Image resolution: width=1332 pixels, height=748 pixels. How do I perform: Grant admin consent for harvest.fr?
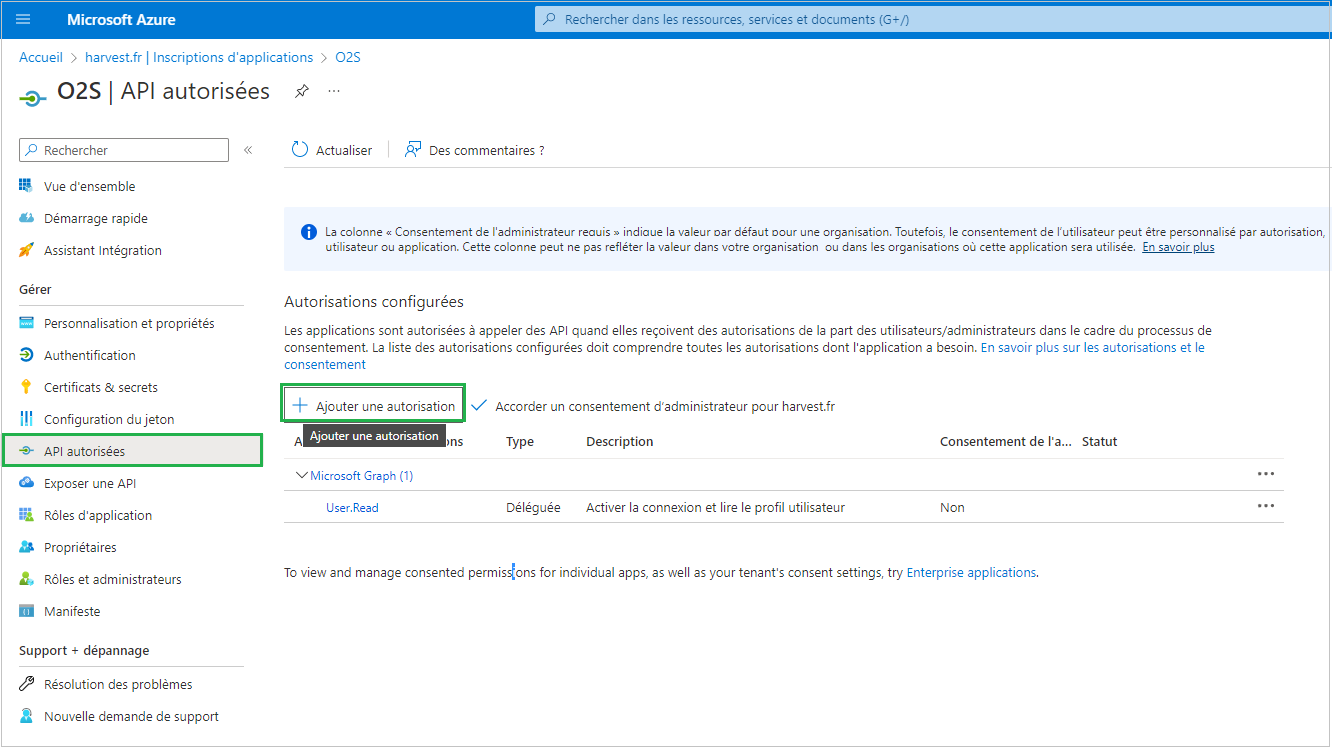click(x=653, y=406)
